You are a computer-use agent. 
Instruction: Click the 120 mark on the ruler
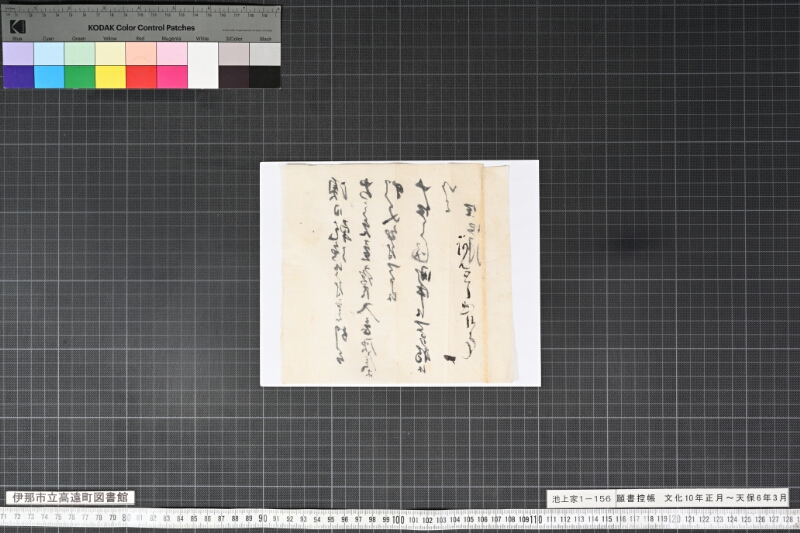point(674,519)
